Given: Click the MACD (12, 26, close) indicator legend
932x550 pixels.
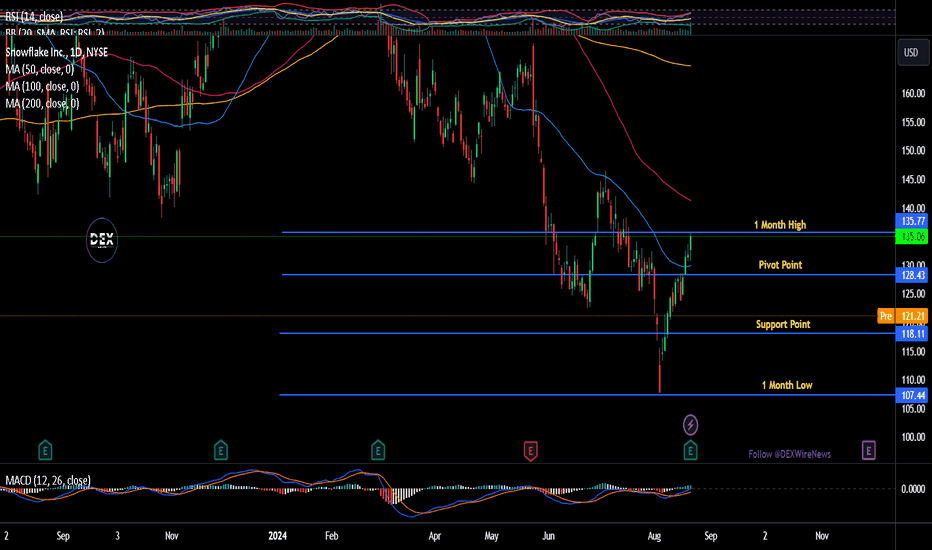Looking at the screenshot, I should coord(48,480).
